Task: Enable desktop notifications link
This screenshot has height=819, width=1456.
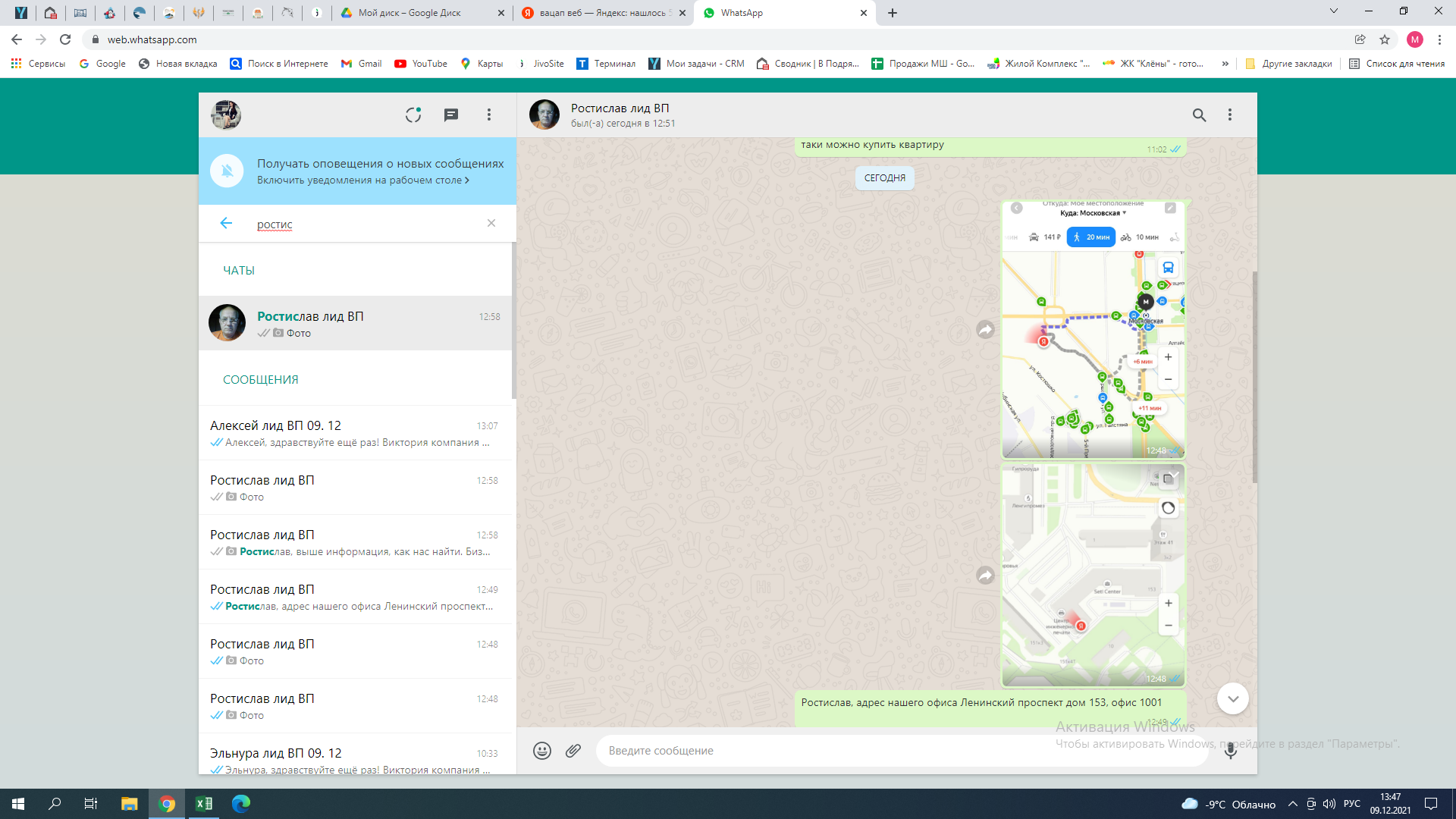Action: 362,180
